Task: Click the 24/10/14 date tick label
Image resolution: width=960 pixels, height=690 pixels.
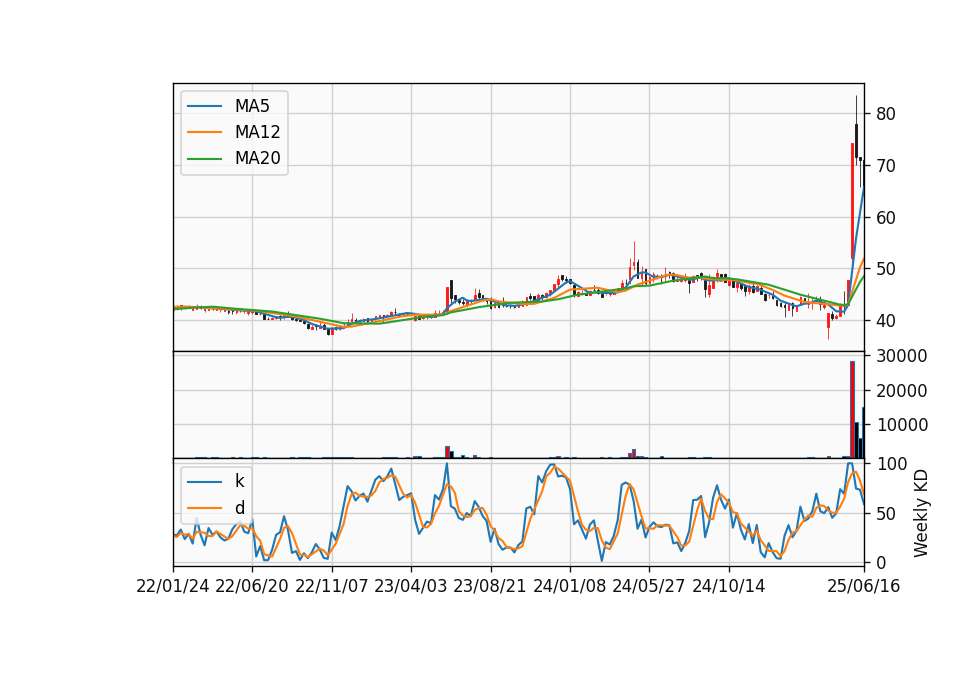Action: pos(729,587)
